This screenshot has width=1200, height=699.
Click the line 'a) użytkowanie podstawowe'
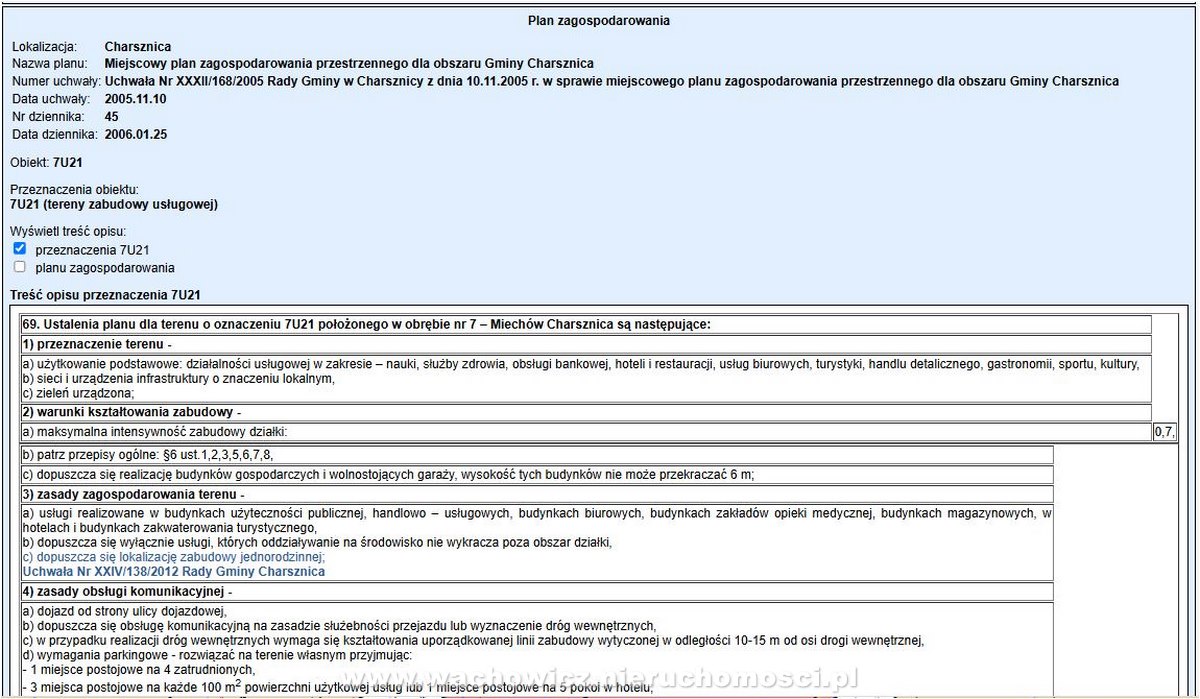click(580, 365)
